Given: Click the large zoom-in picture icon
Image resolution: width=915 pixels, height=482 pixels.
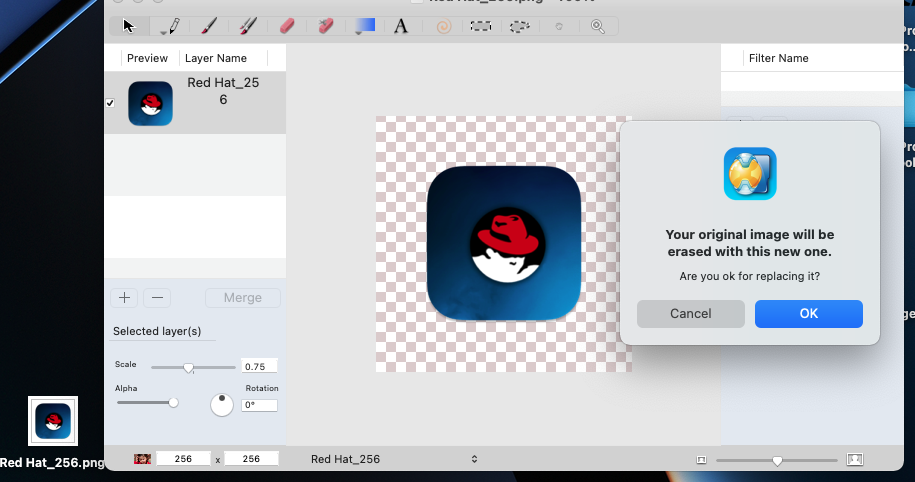Looking at the screenshot, I should pyautogui.click(x=855, y=460).
